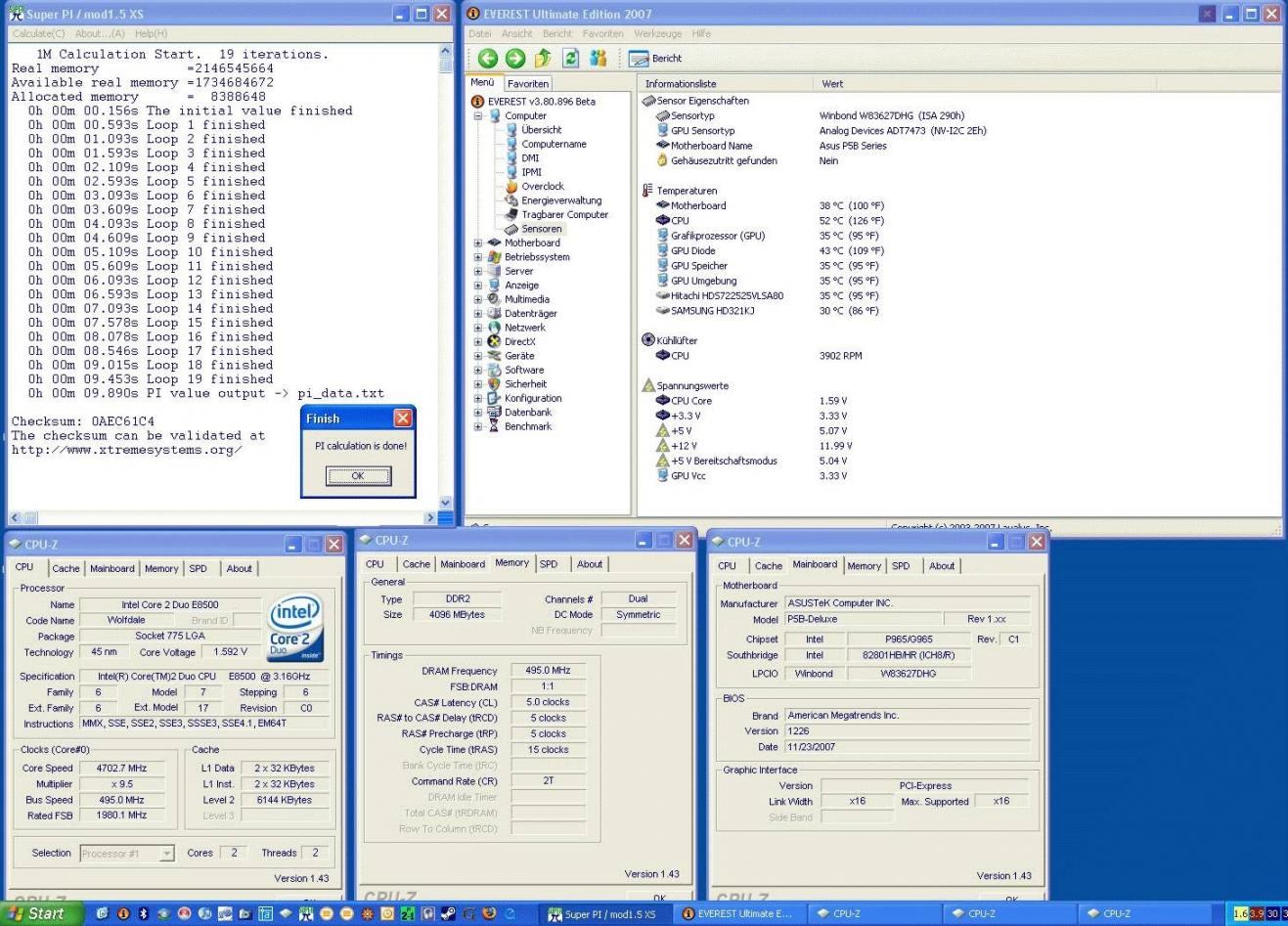Click OK in the Finish dialog
1288x926 pixels.
[358, 476]
